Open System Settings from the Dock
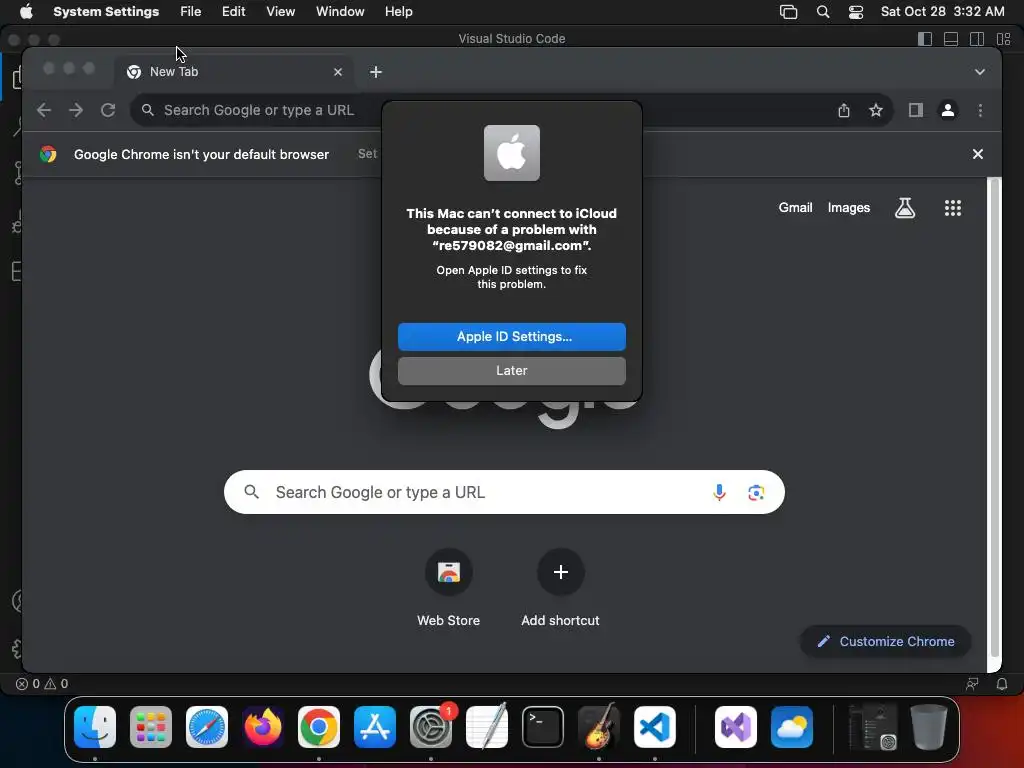 point(431,727)
